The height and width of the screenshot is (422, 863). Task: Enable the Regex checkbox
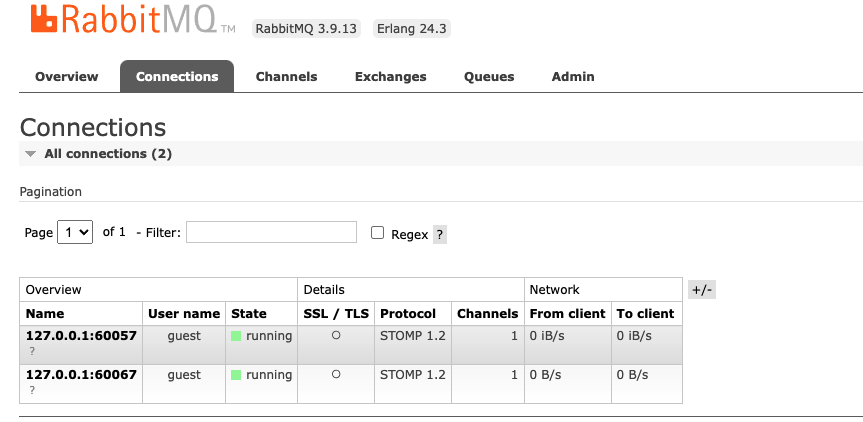coord(378,233)
